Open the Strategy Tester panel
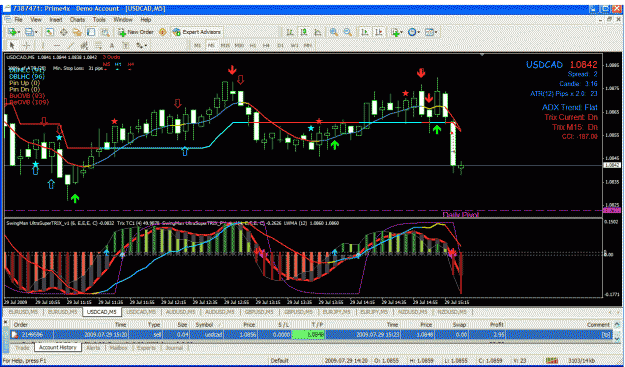 click(105, 32)
